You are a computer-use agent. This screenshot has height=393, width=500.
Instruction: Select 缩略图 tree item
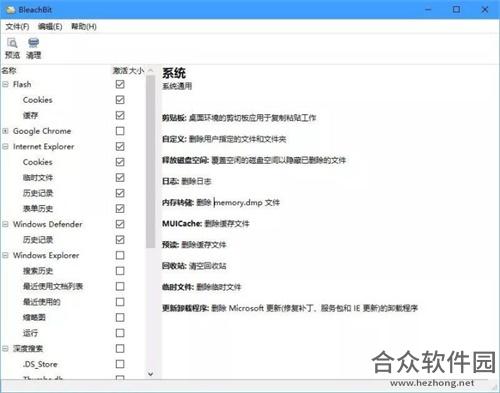click(x=34, y=318)
